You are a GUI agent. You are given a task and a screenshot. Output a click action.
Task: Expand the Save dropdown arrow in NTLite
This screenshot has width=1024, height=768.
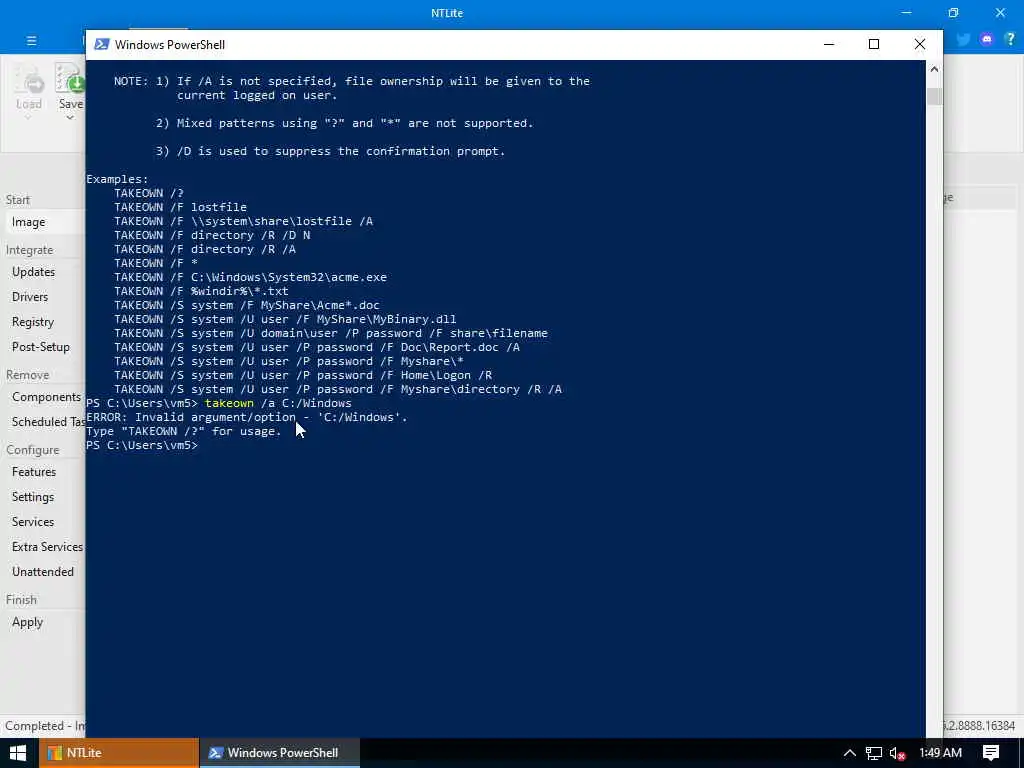click(x=69, y=118)
